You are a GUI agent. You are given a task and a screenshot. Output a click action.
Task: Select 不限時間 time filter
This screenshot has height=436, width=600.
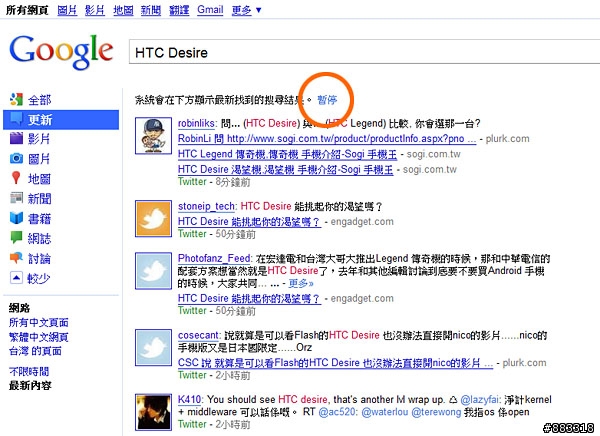[29, 371]
